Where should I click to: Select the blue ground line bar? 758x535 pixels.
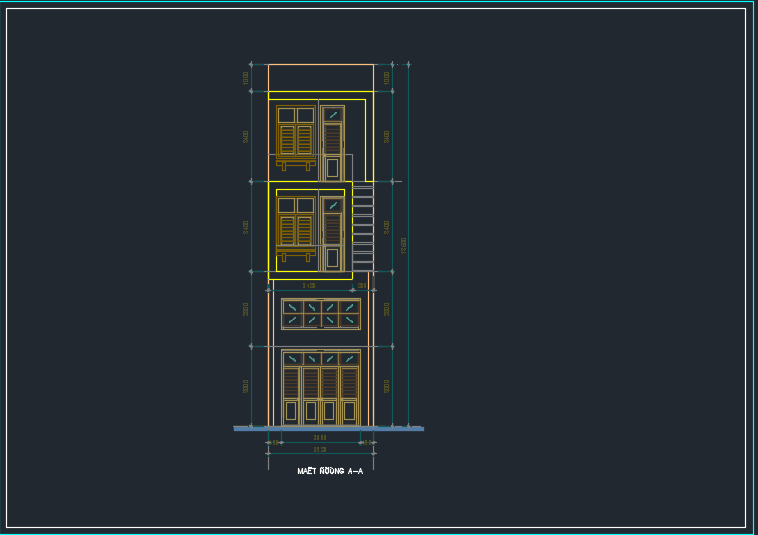(x=328, y=429)
